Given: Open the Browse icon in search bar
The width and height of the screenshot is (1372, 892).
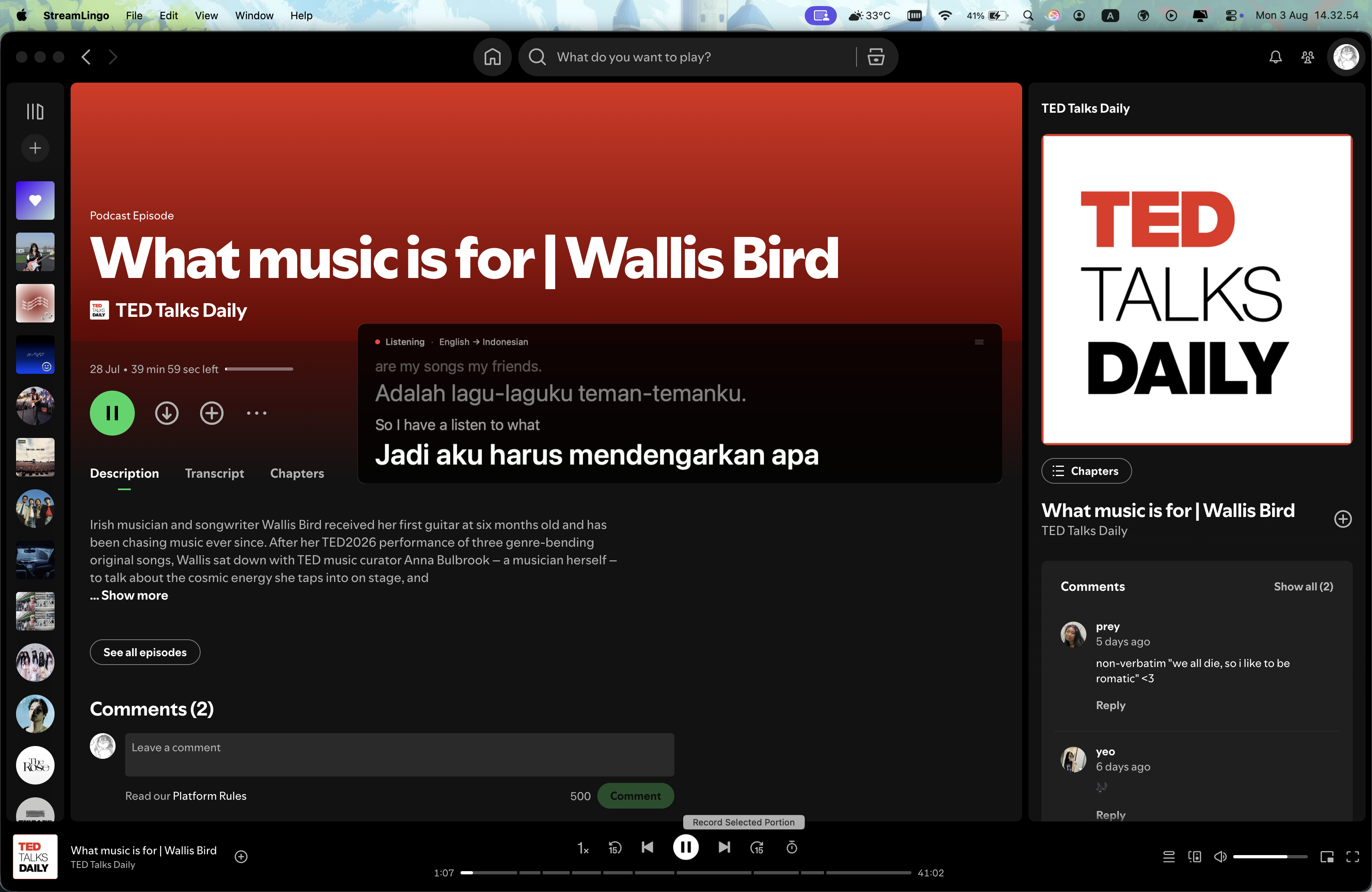Looking at the screenshot, I should [x=876, y=57].
